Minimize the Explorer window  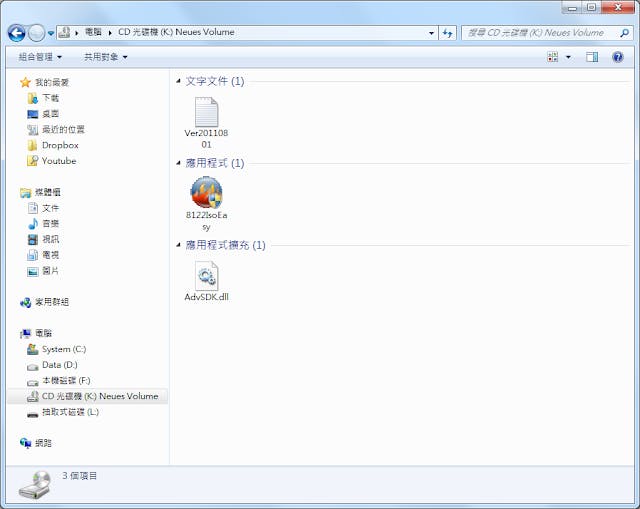tap(572, 7)
